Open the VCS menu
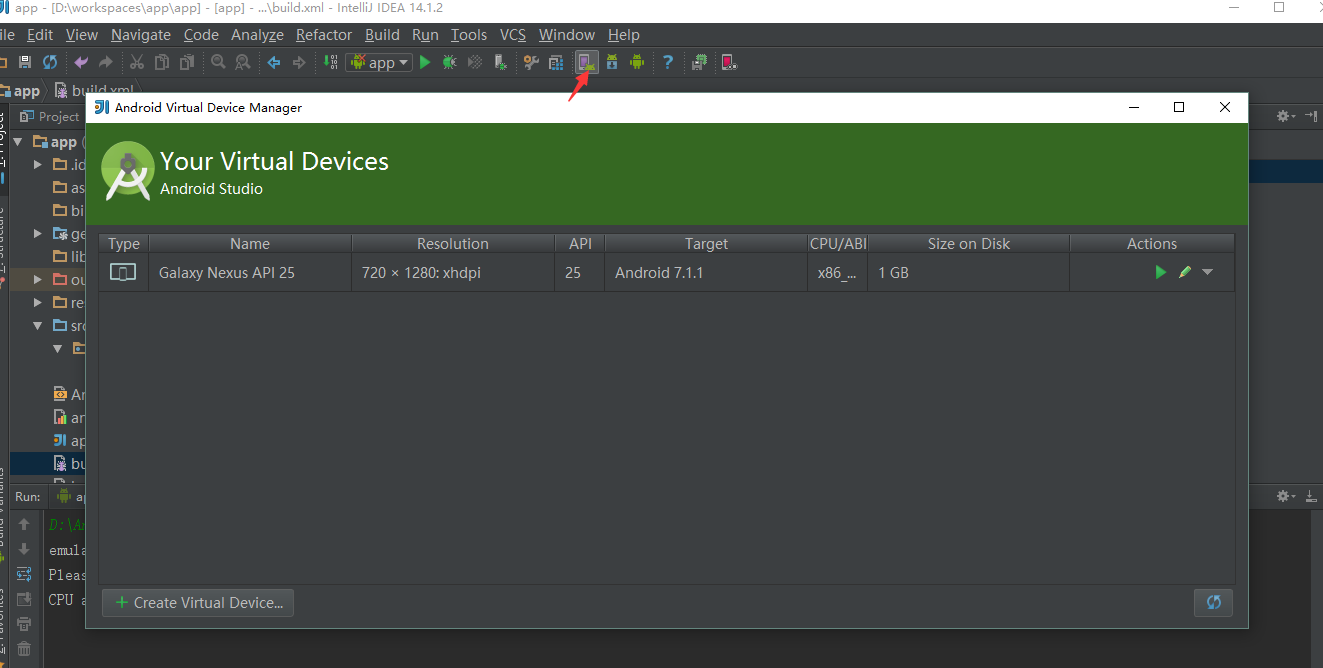 [513, 34]
